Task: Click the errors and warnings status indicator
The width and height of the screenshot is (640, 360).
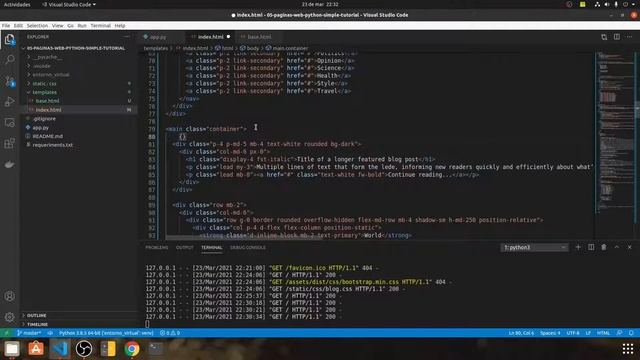Action: (170, 333)
